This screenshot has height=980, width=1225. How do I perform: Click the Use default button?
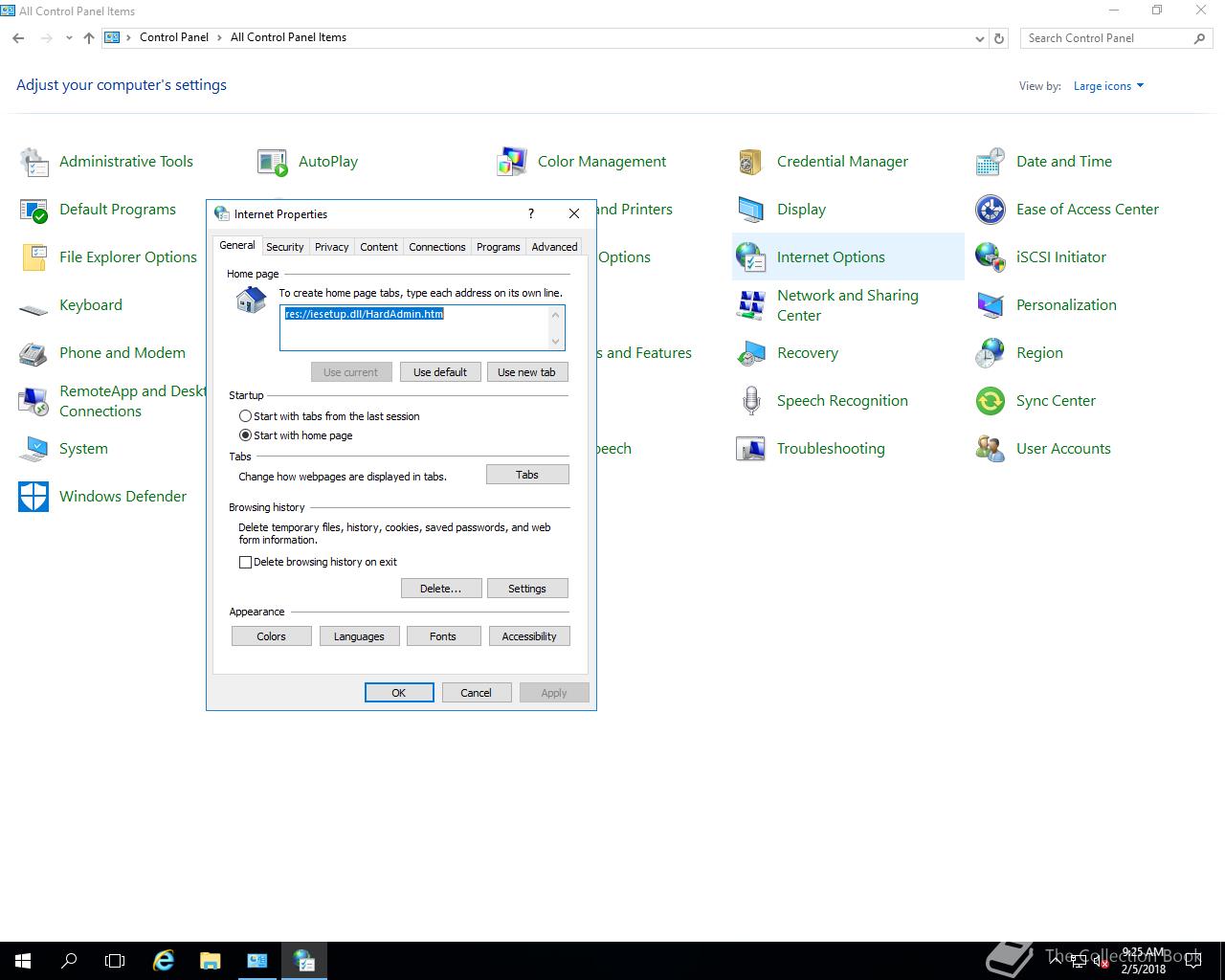[440, 372]
